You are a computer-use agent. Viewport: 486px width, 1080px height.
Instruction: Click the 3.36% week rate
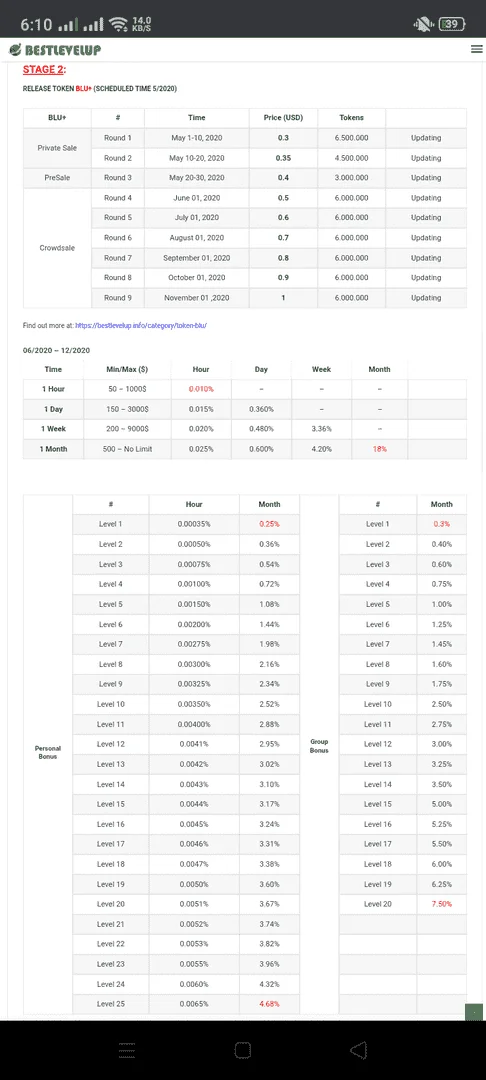point(321,429)
